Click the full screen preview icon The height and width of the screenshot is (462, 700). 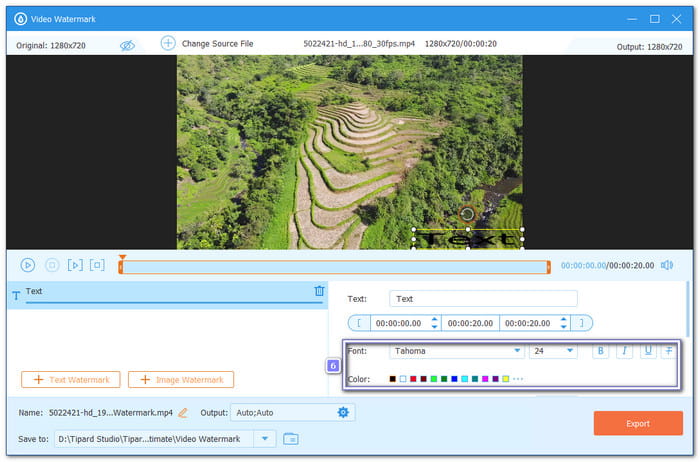point(97,265)
